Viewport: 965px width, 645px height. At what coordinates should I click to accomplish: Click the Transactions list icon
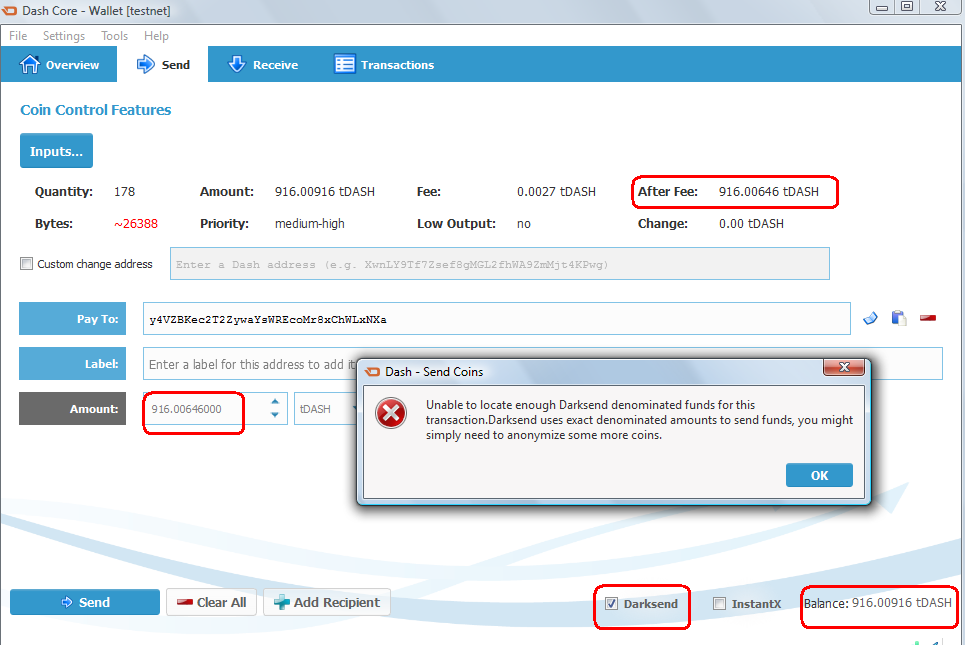point(345,64)
